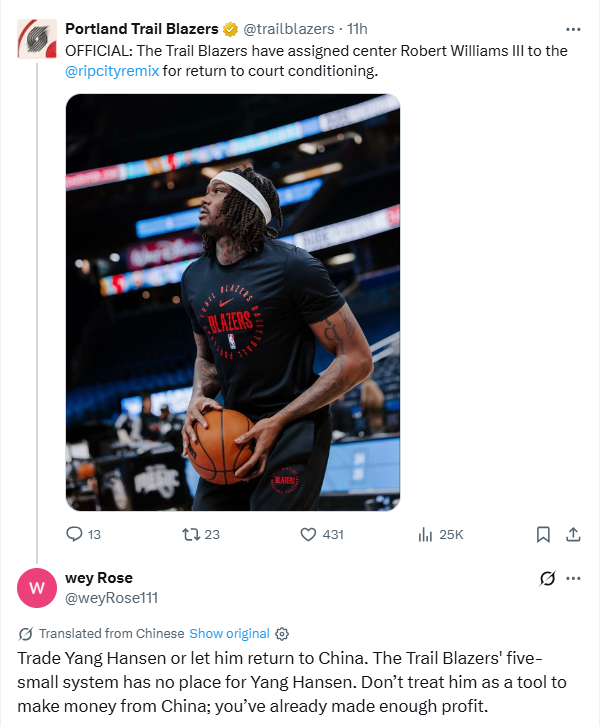This screenshot has height=726, width=600.
Task: Click the share icon on the post
Action: pyautogui.click(x=573, y=534)
